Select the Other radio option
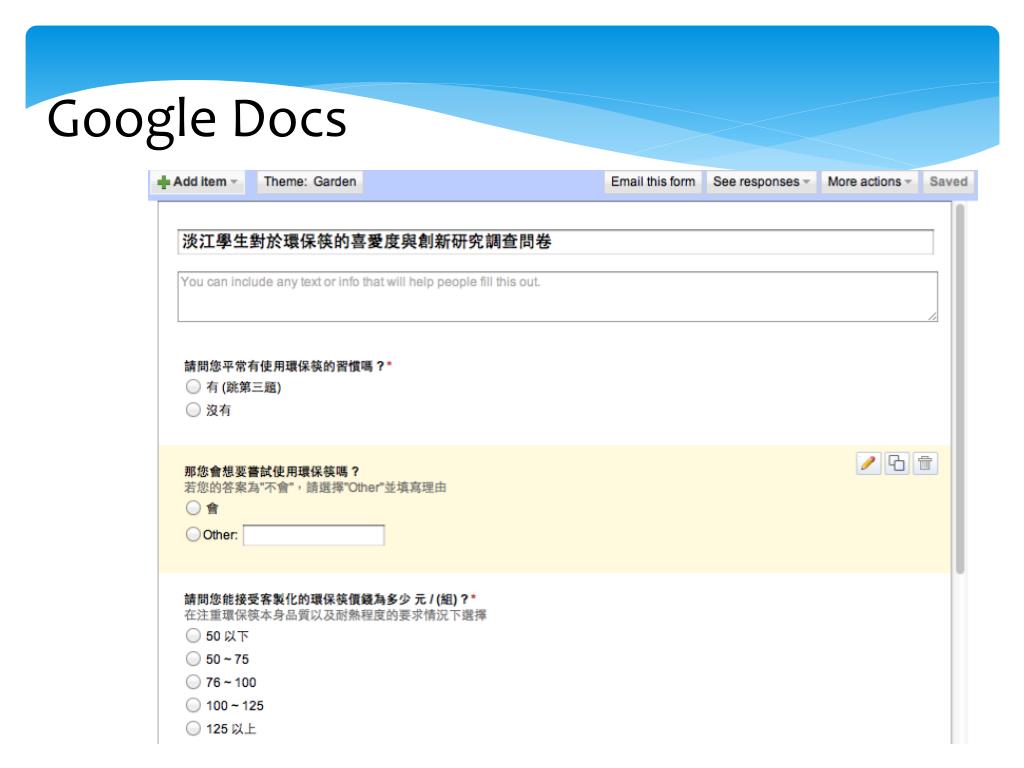The width and height of the screenshot is (1024, 768). [193, 534]
